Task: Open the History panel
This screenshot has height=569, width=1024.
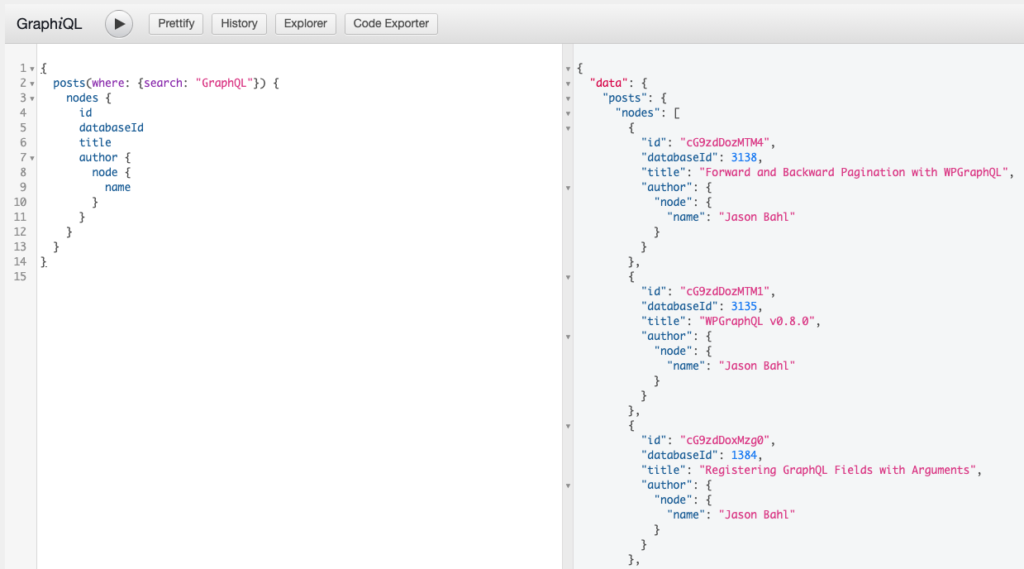Action: [x=239, y=23]
